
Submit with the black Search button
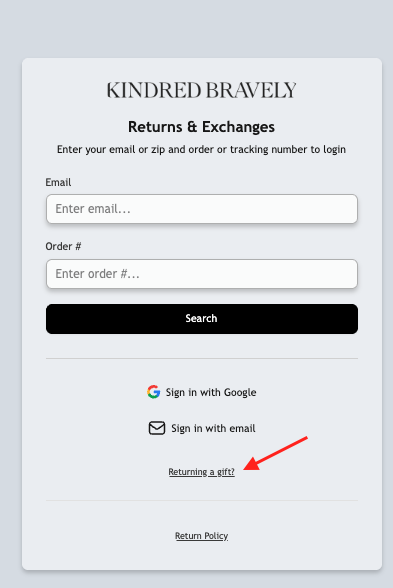click(202, 319)
